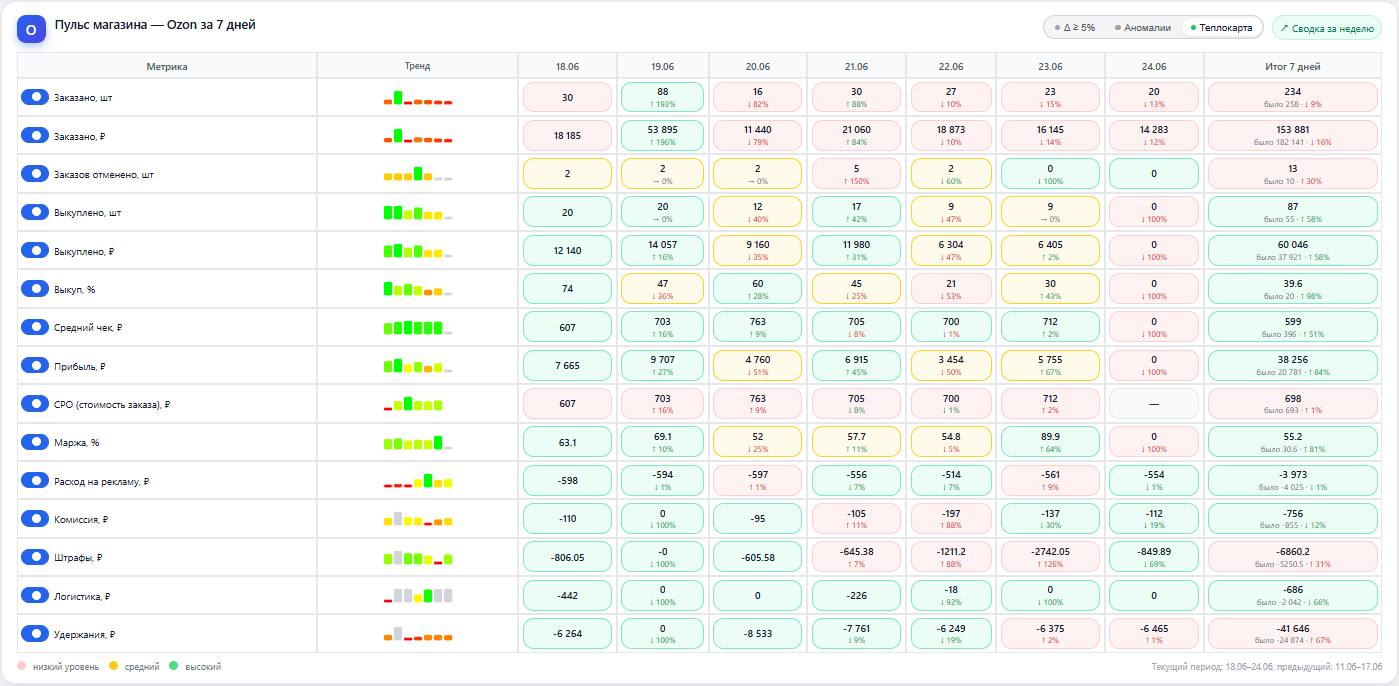Click the Метрика column header

coord(167,66)
